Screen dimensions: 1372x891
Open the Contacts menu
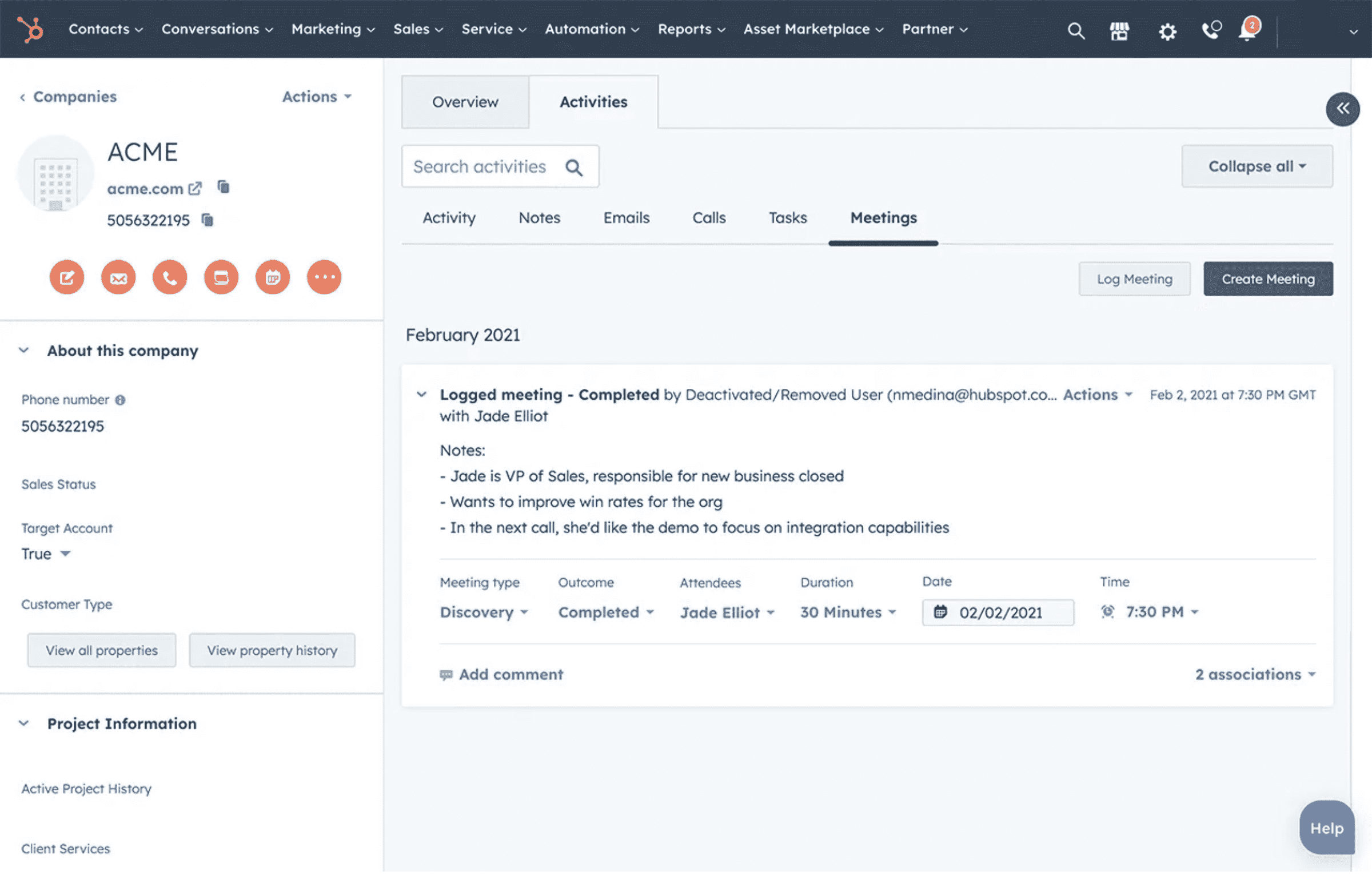(106, 29)
